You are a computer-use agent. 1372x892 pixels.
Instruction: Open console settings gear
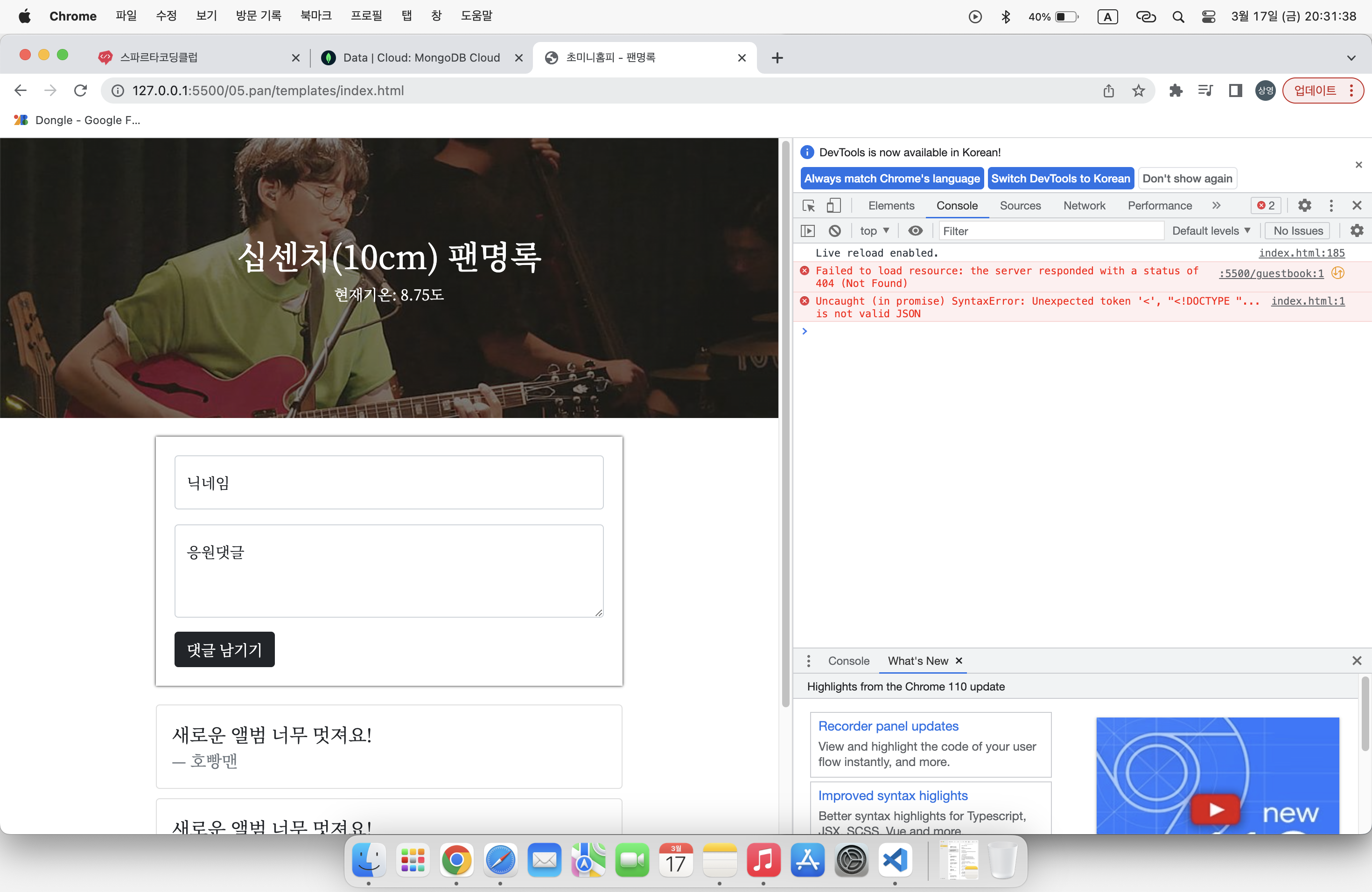pos(1357,231)
